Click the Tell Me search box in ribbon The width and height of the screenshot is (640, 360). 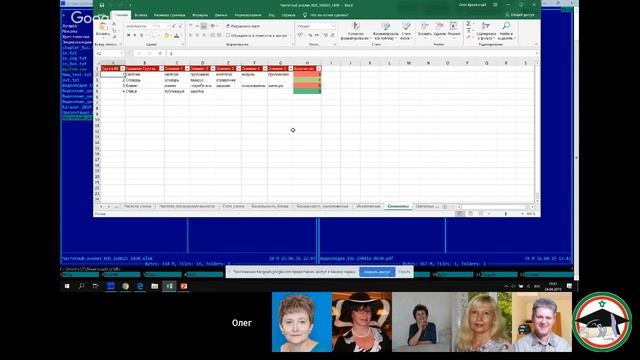pyautogui.click(x=327, y=15)
